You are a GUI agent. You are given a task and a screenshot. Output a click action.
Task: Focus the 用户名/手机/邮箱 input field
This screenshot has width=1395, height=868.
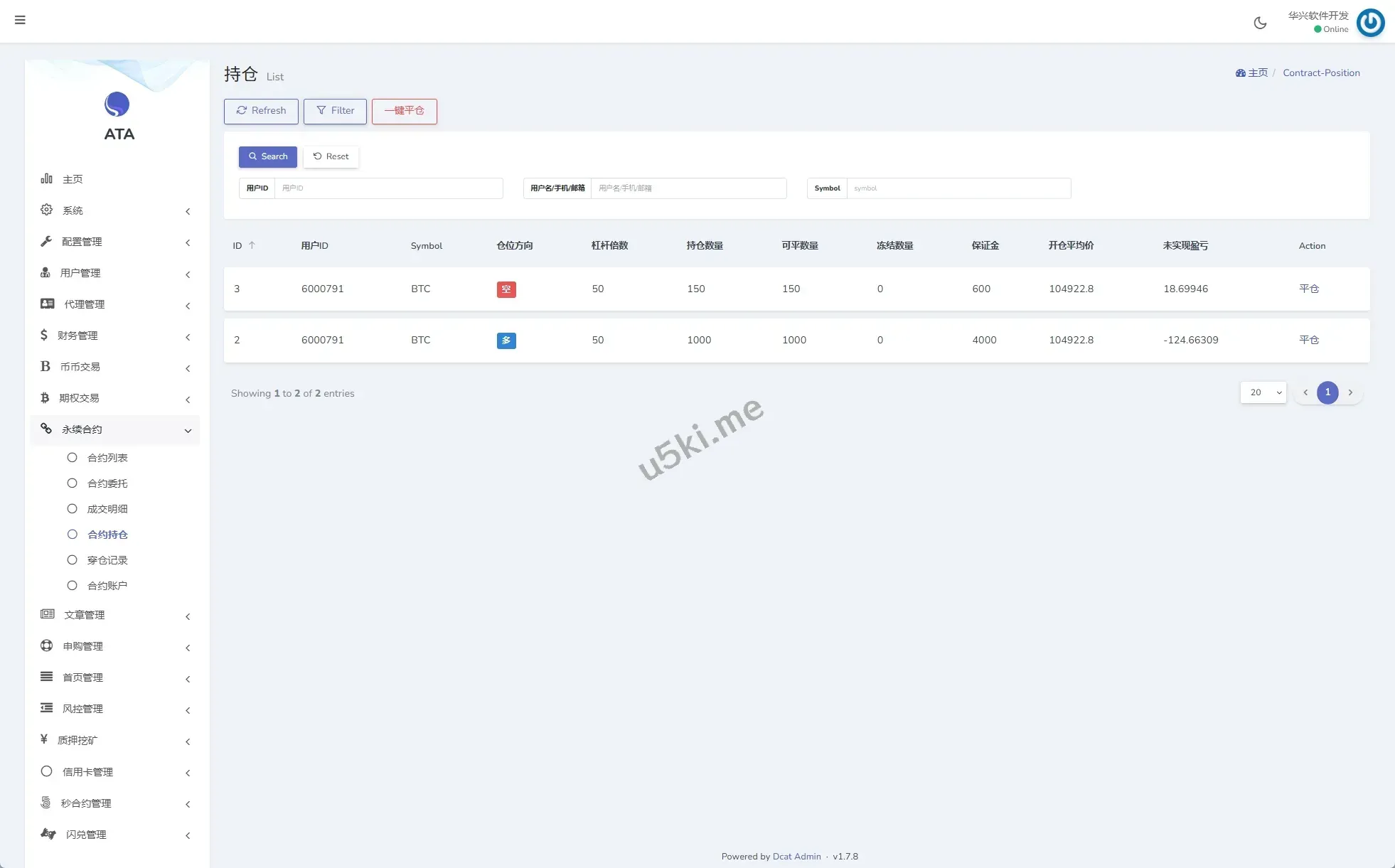[688, 188]
